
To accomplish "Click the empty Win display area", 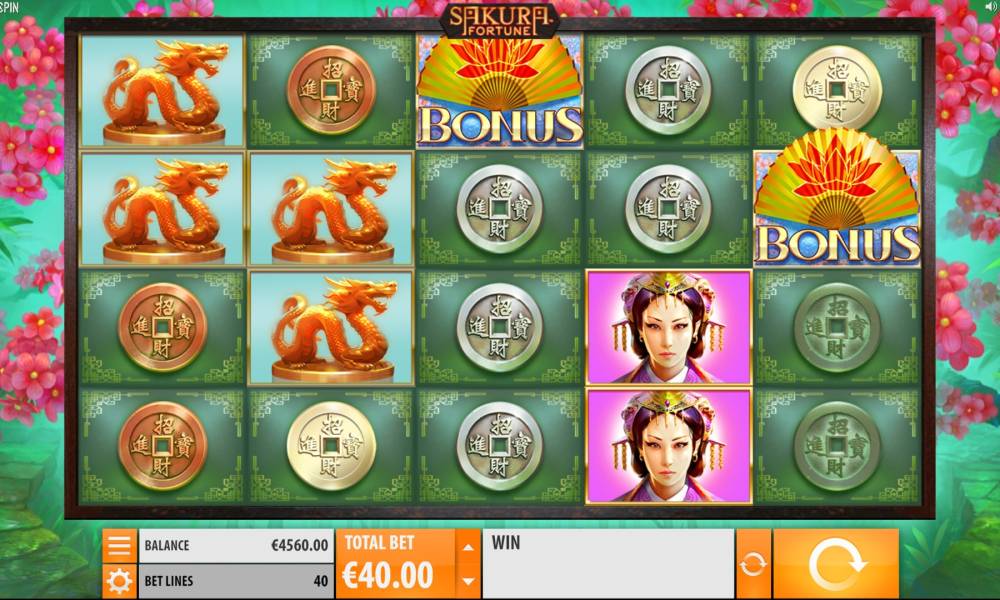I will (608, 564).
